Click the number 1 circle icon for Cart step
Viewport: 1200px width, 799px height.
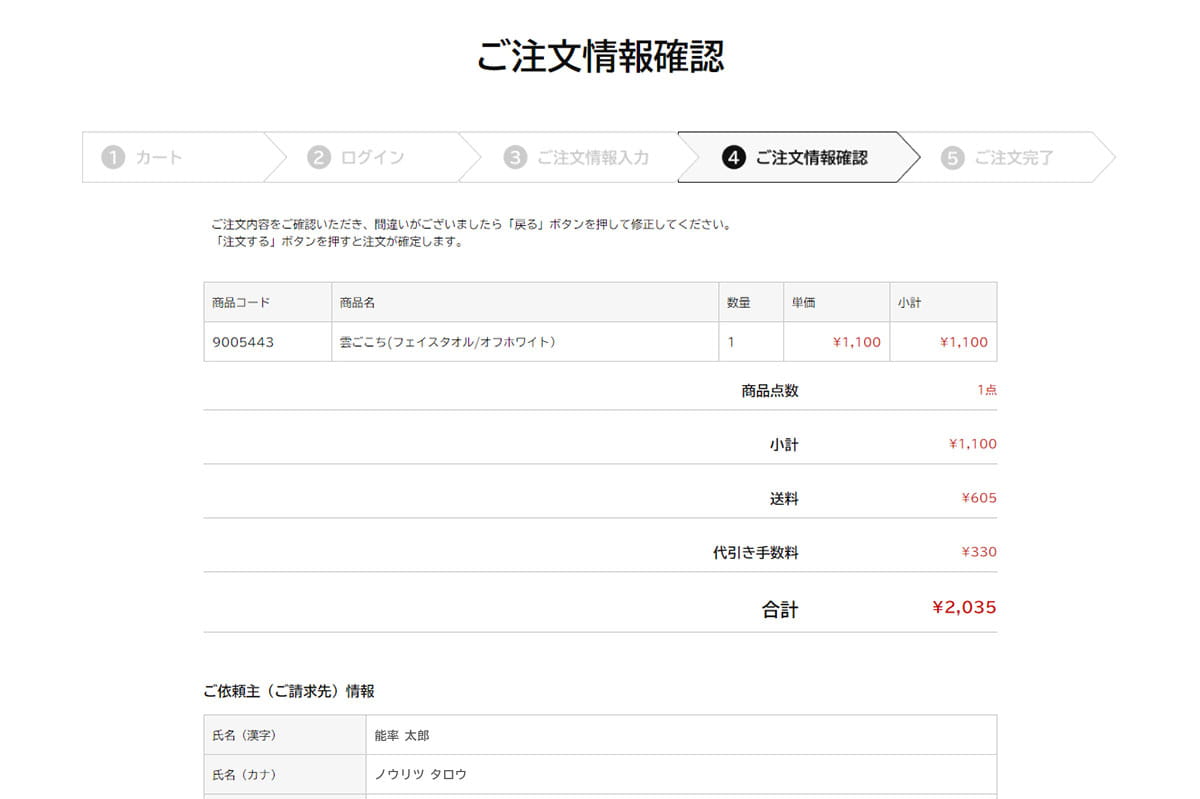click(113, 158)
